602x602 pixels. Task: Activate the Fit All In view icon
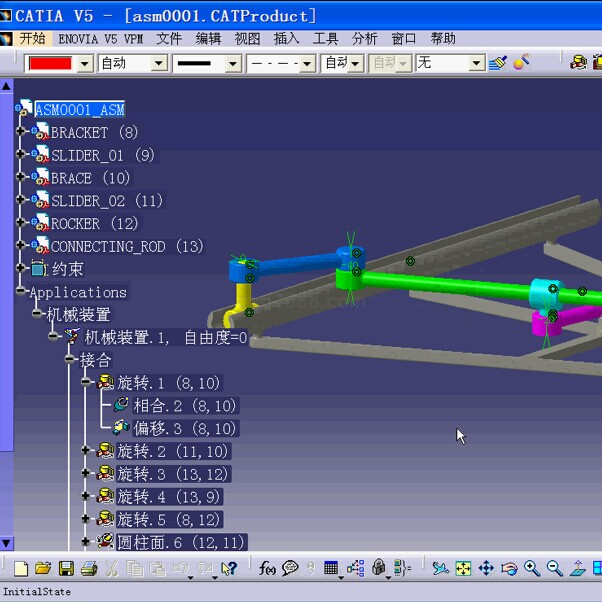pos(463,569)
